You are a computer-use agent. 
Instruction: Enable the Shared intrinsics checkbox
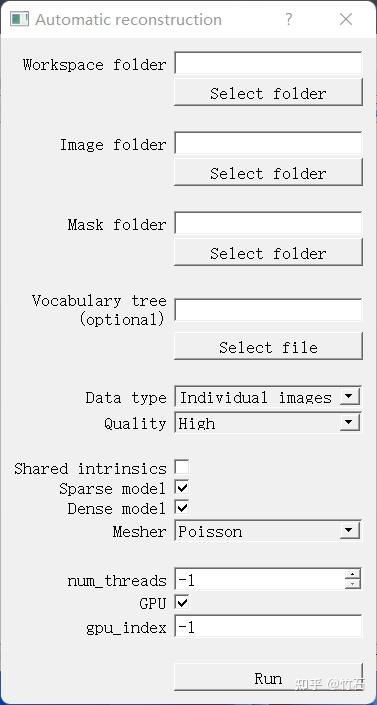pos(182,468)
